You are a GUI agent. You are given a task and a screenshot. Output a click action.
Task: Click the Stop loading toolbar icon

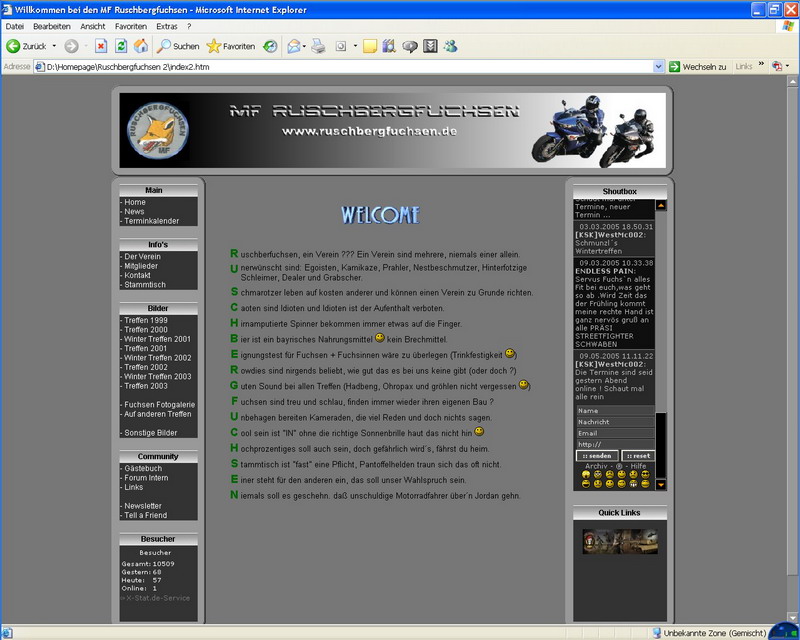(x=101, y=46)
